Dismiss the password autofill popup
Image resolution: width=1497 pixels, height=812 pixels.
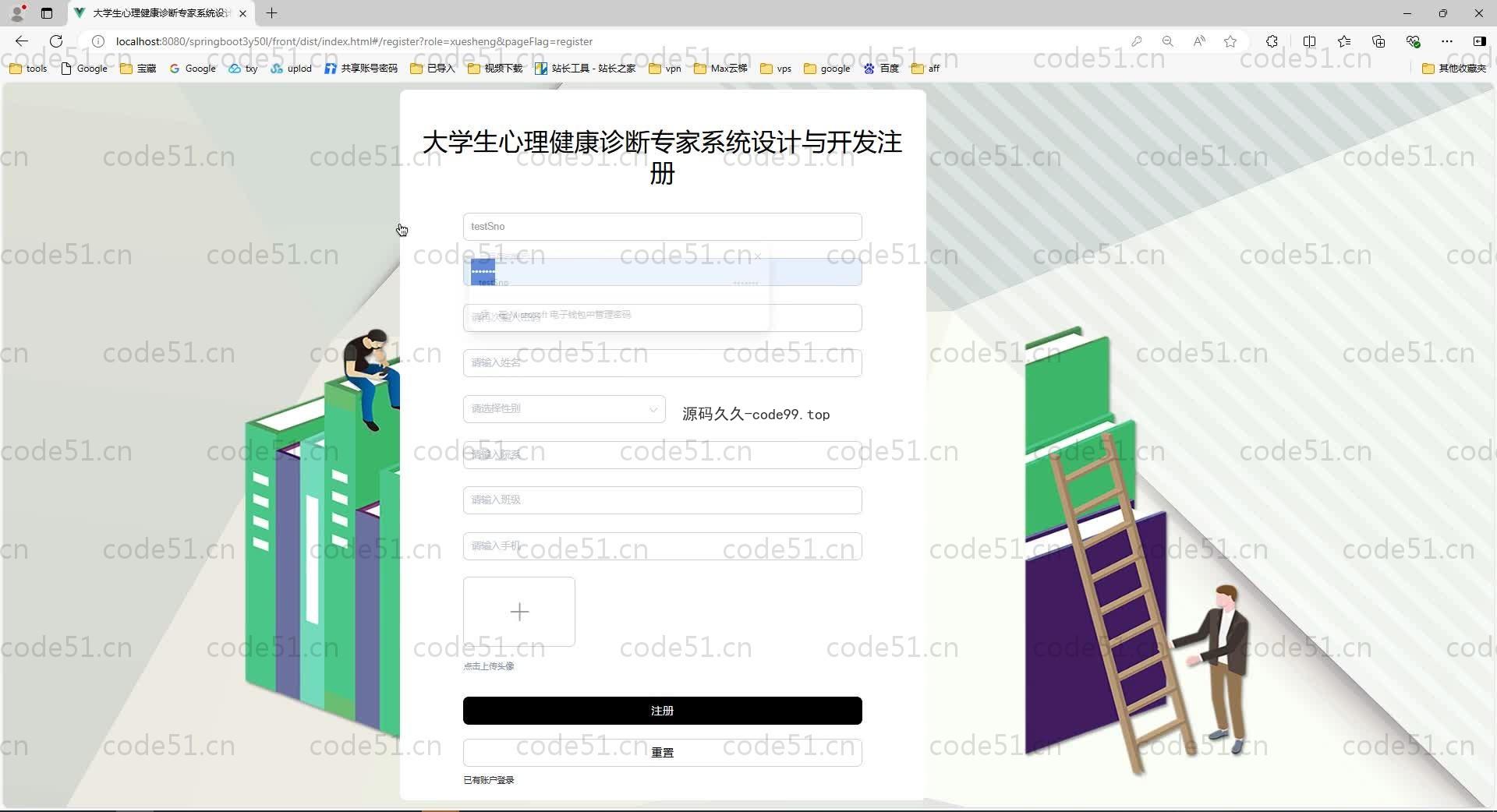[757, 256]
